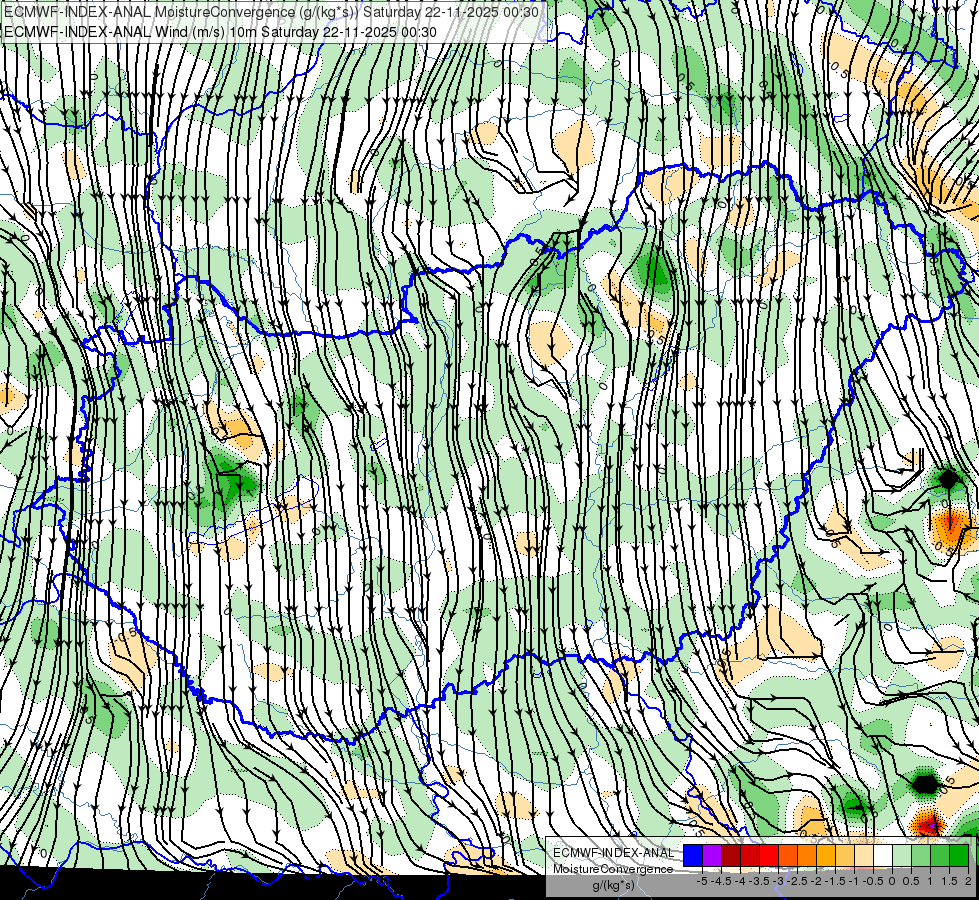Click the -4 tick label on the legend
Image resolution: width=979 pixels, height=900 pixels.
click(740, 881)
